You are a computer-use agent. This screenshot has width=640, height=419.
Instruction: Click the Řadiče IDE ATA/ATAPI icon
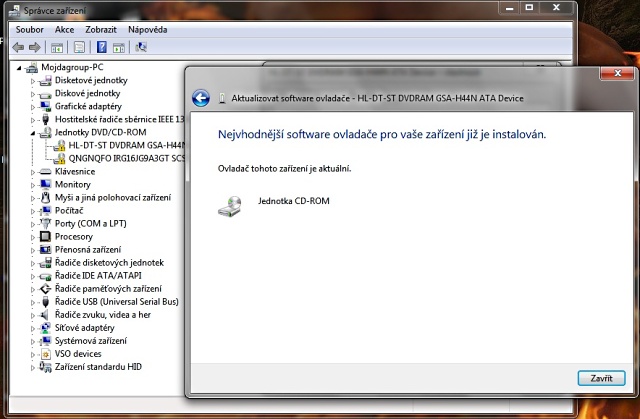click(x=45, y=276)
